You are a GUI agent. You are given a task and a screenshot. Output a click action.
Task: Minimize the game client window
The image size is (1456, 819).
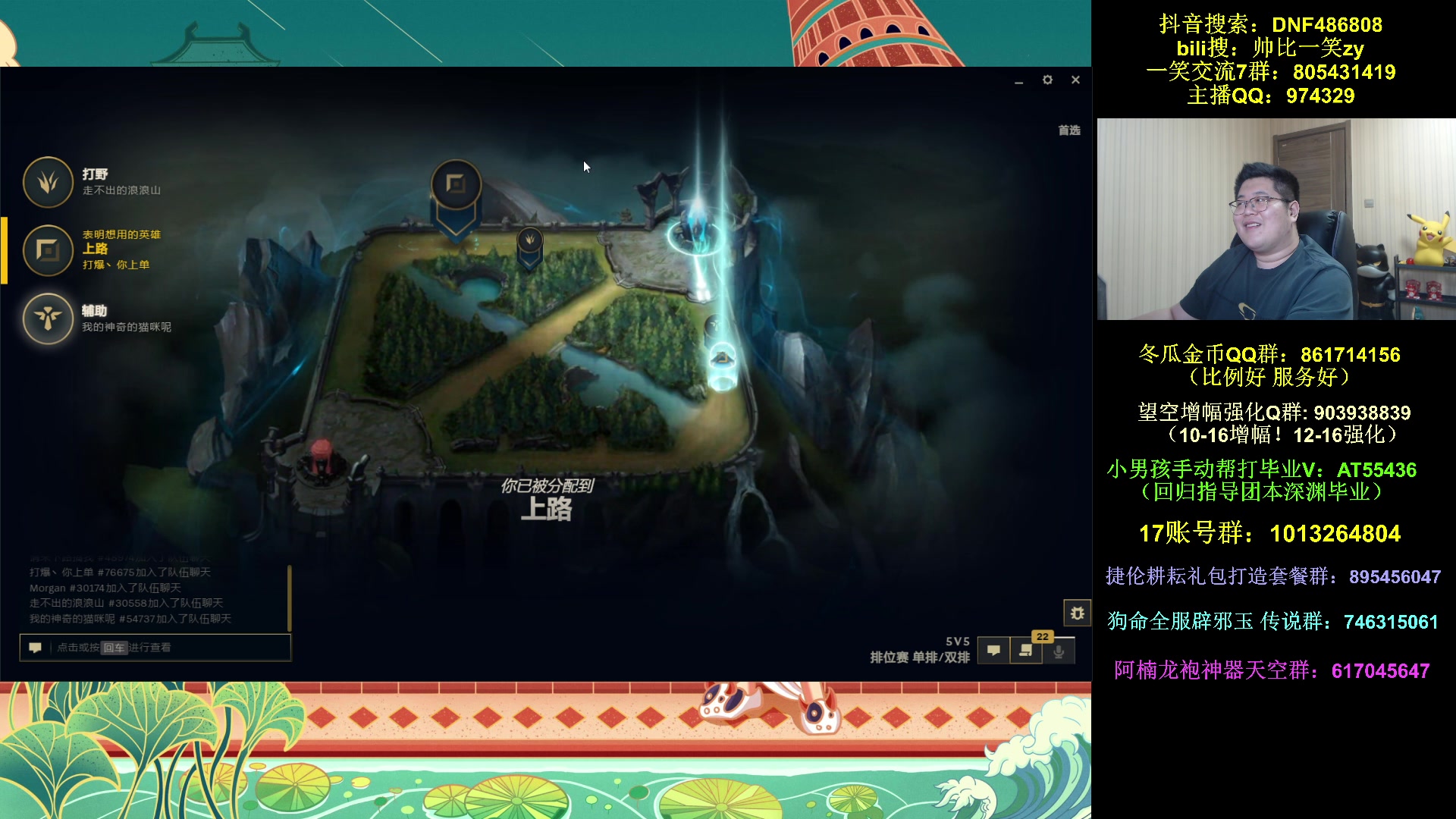1019,80
